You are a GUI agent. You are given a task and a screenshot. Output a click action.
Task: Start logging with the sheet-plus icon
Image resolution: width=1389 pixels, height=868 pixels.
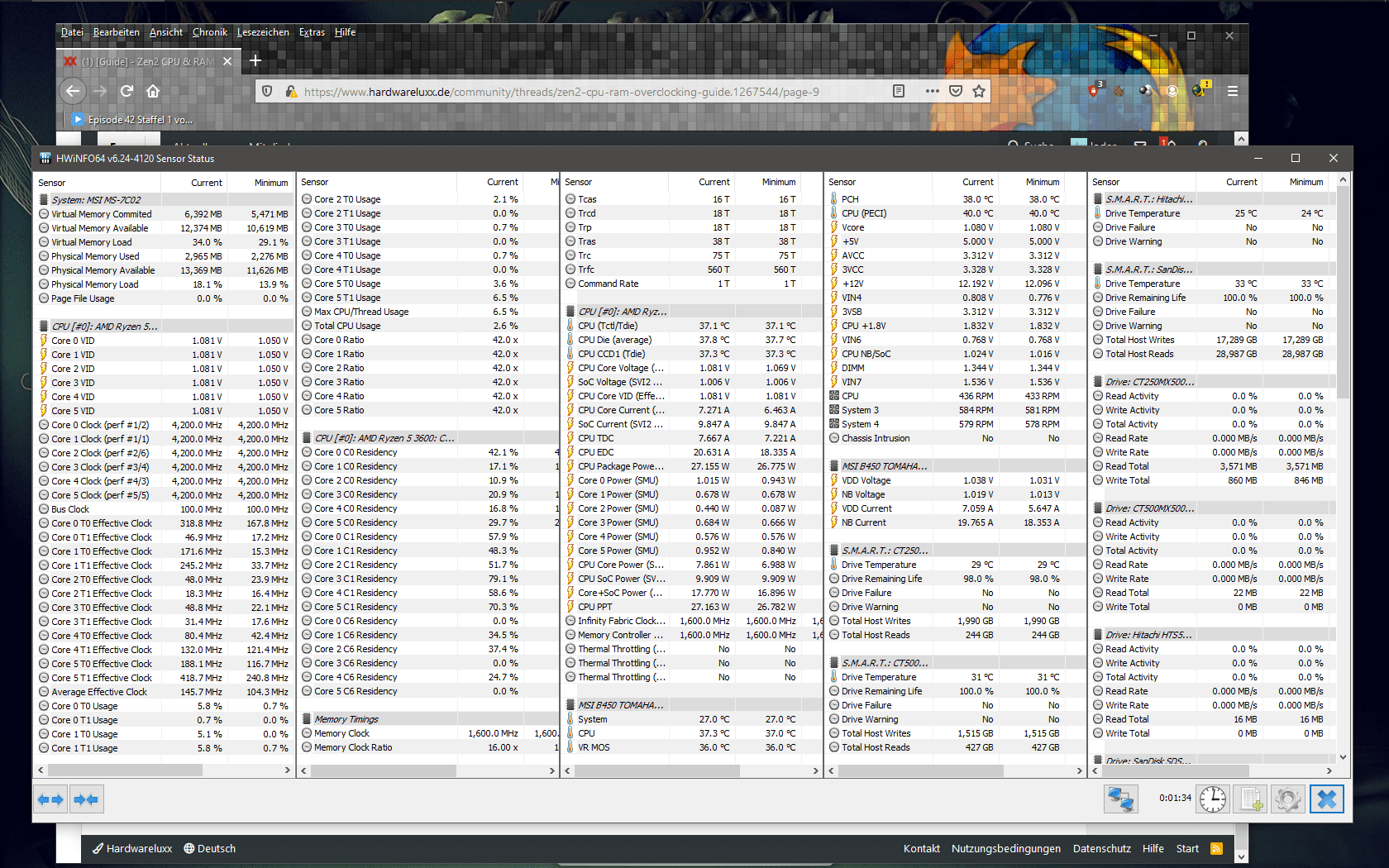(1250, 799)
